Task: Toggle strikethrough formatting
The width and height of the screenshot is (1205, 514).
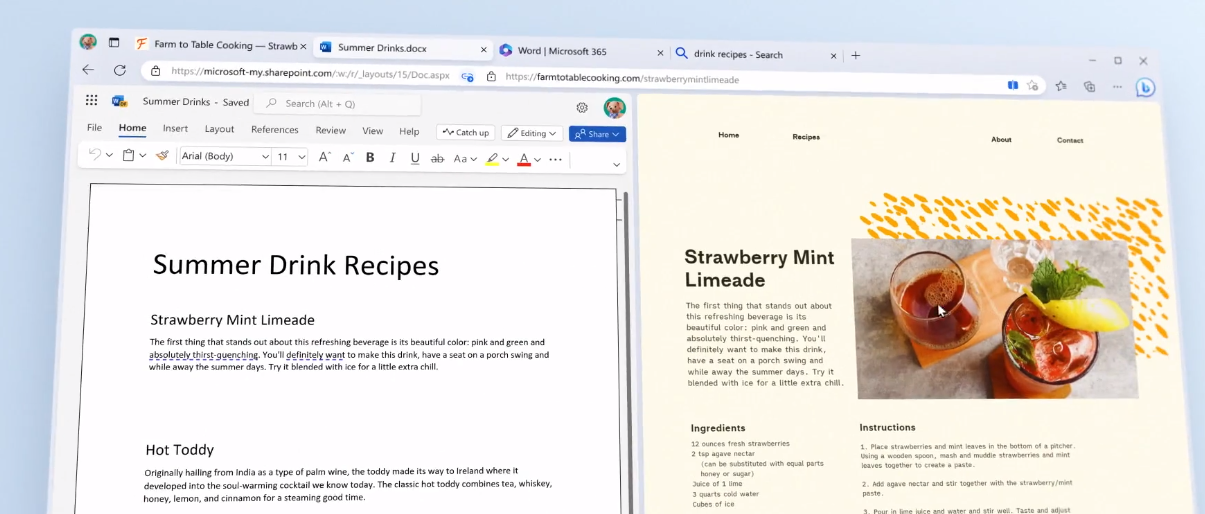Action: [x=437, y=159]
